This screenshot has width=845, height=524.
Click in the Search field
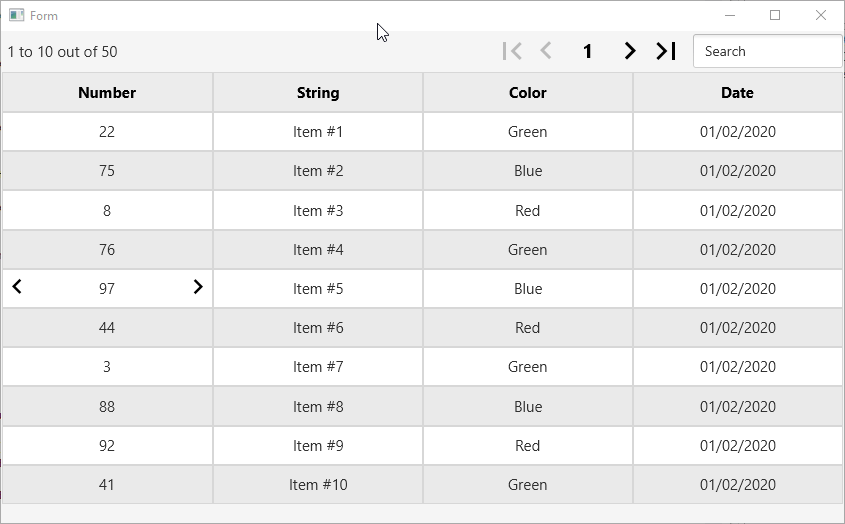click(767, 51)
